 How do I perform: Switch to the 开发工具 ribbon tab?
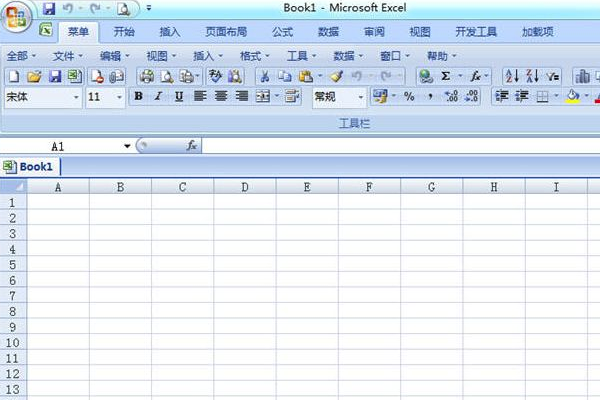pos(476,32)
